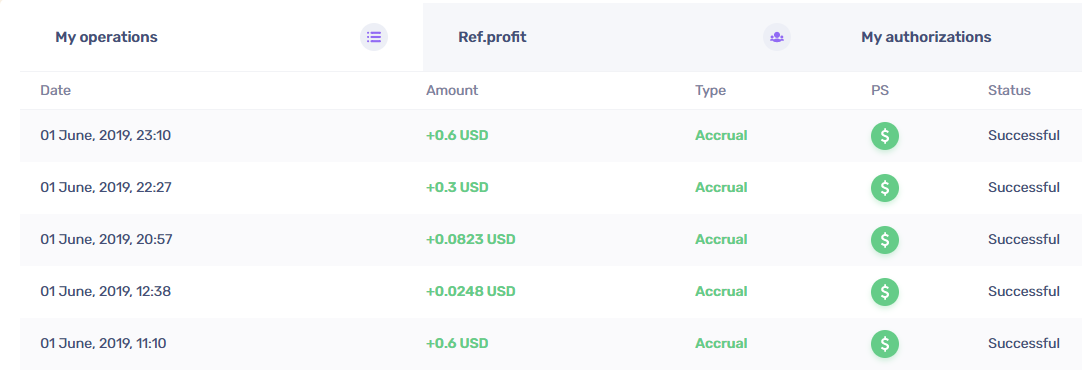Click Accrual in the 11:10 row
The width and height of the screenshot is (1082, 371).
click(x=721, y=343)
